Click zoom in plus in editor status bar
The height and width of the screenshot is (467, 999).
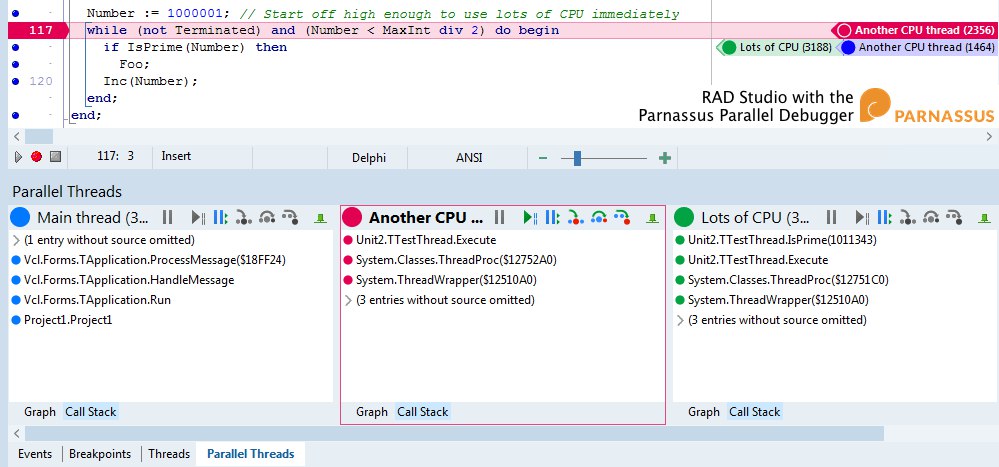pyautogui.click(x=665, y=158)
